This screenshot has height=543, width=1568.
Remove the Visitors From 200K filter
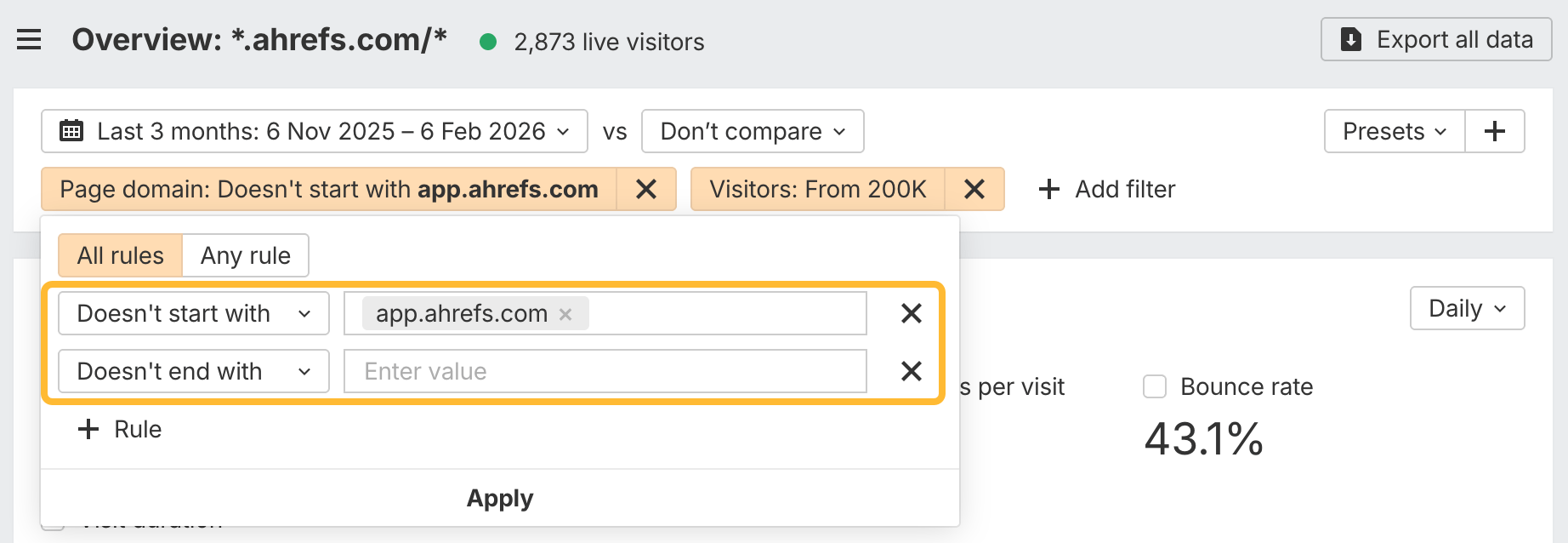[x=974, y=189]
